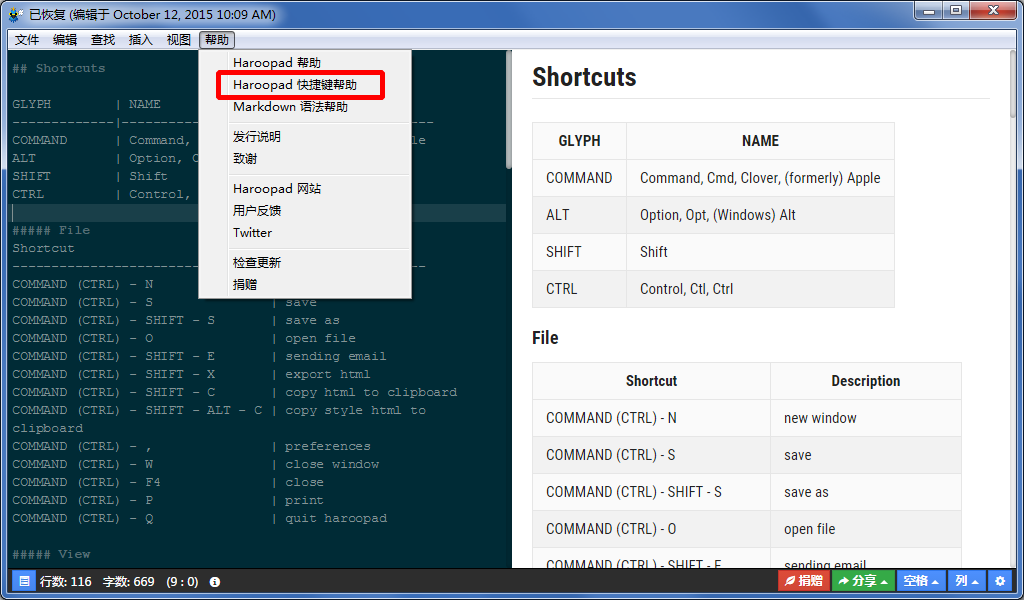Select 发行说明 in help menu

click(x=305, y=136)
